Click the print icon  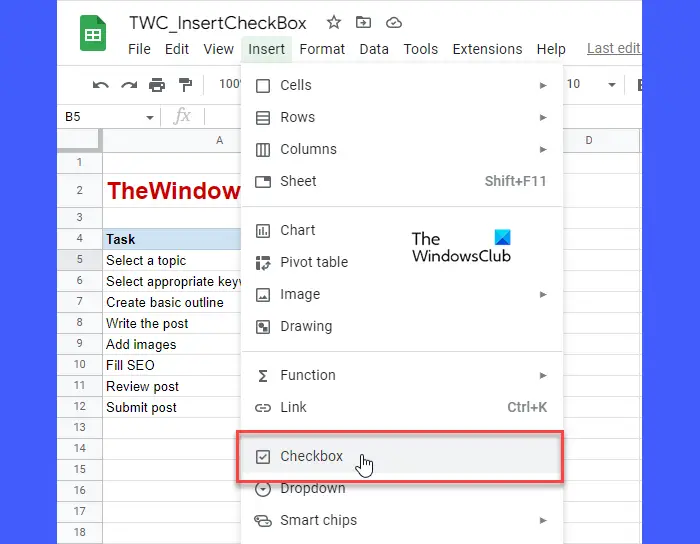pos(157,84)
